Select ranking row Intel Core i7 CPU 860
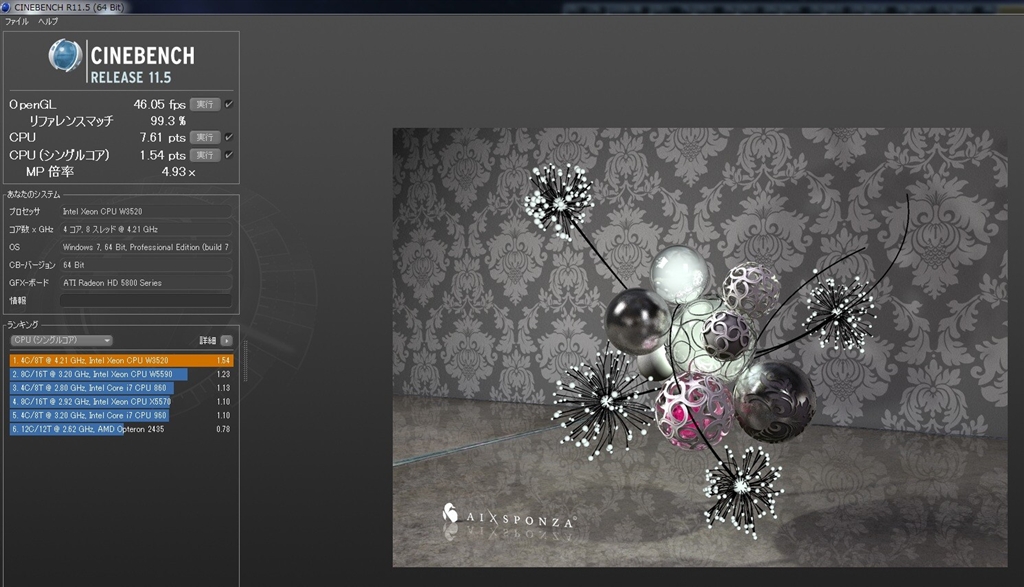This screenshot has width=1024, height=587. pyautogui.click(x=121, y=388)
